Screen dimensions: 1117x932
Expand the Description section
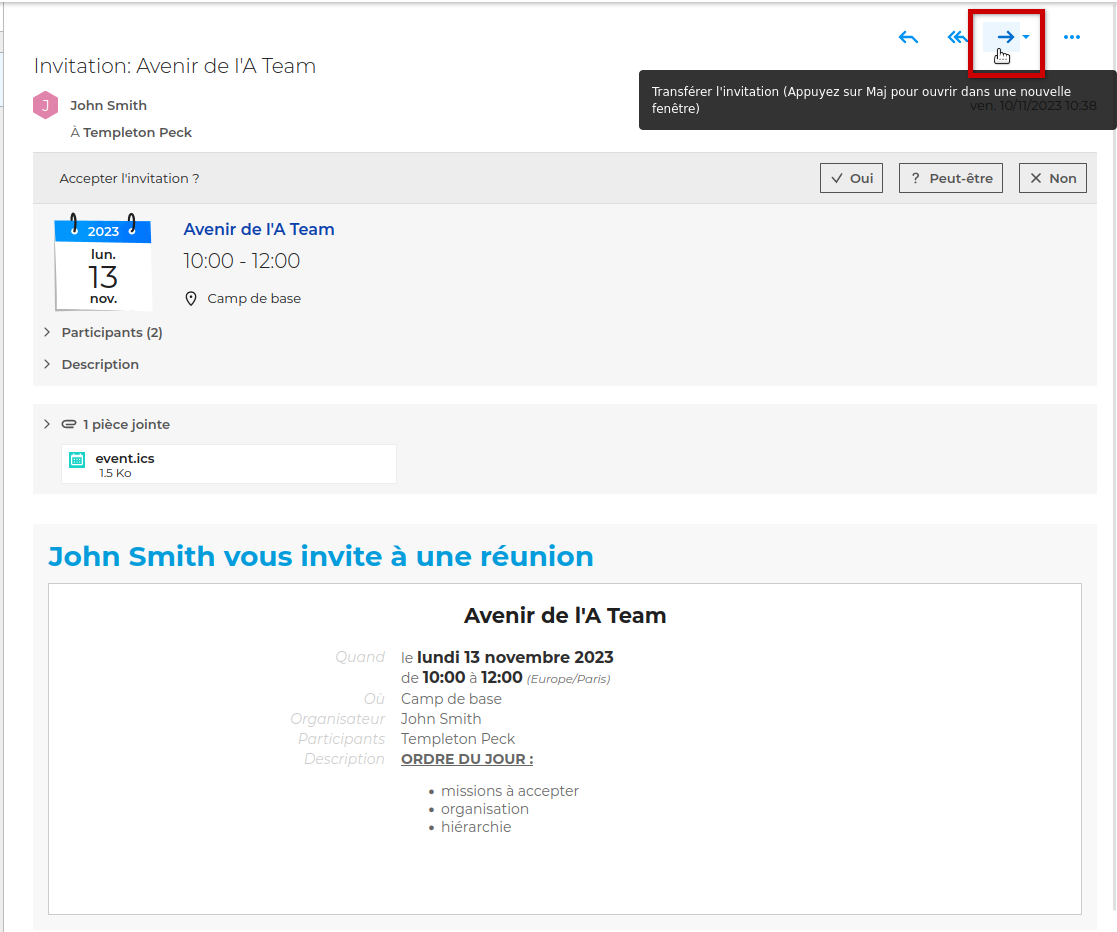click(x=99, y=364)
